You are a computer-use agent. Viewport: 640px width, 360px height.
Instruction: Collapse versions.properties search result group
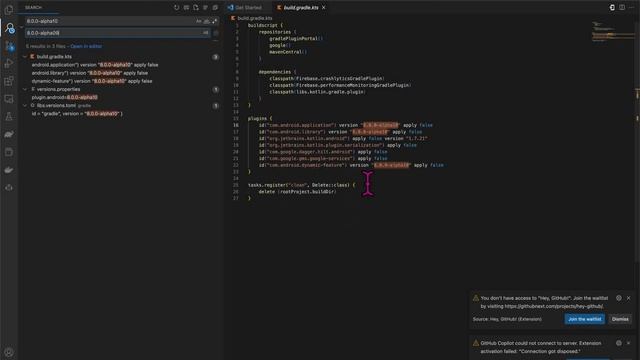[25, 89]
